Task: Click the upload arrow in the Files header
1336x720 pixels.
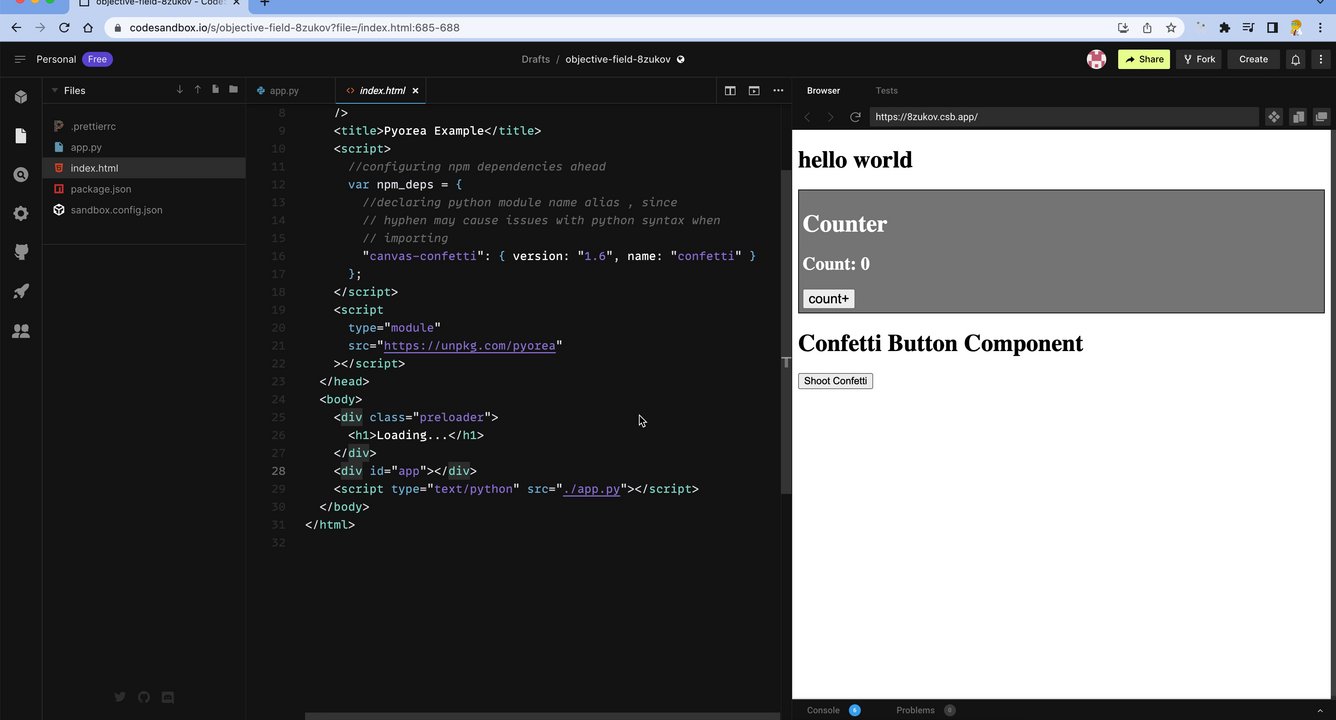Action: (198, 90)
